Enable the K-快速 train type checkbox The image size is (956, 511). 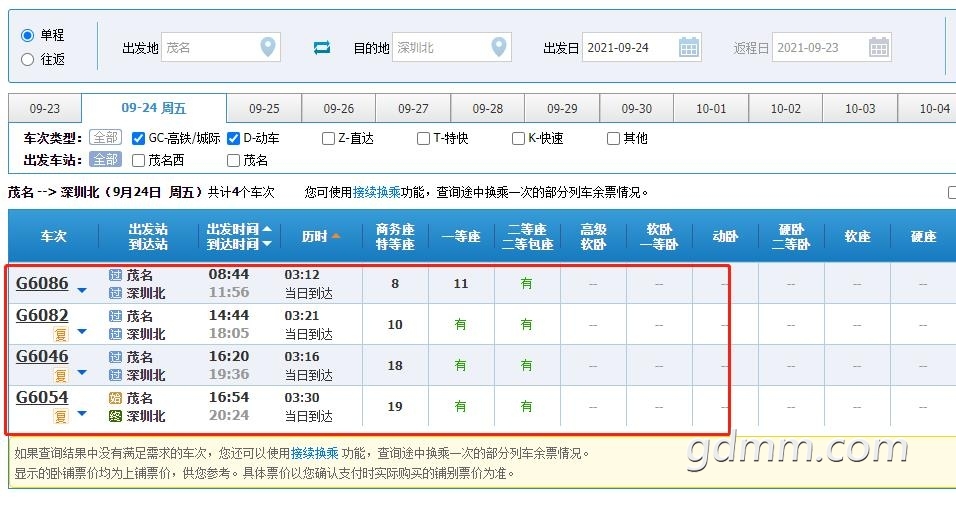(x=518, y=138)
